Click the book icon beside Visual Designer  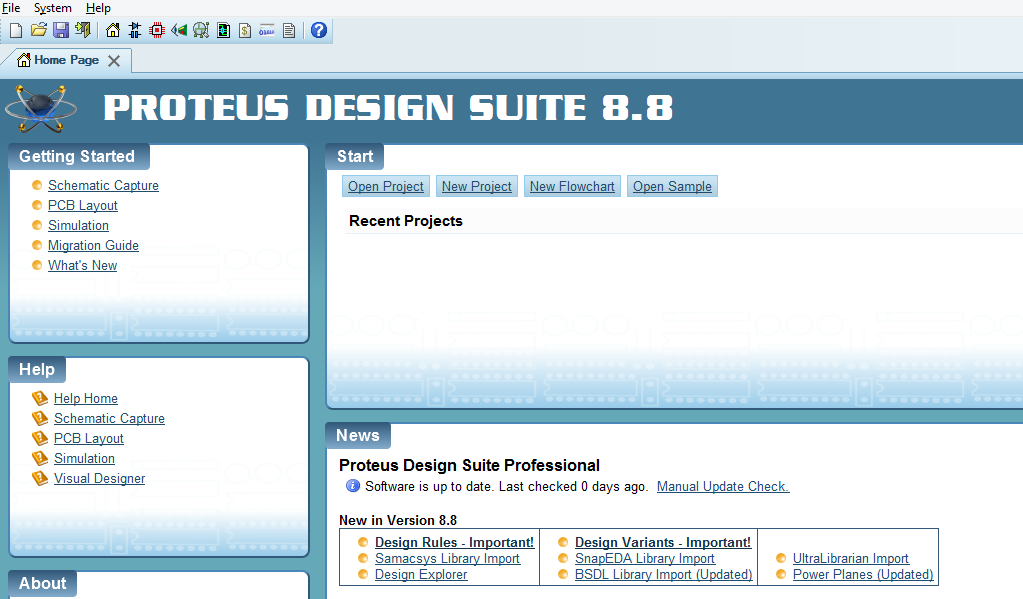pos(40,478)
